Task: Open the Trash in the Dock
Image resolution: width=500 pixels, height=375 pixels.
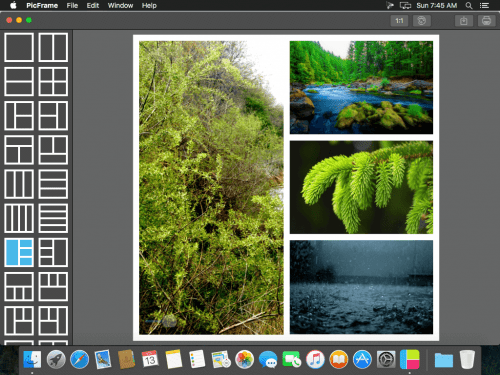Action: 467,359
